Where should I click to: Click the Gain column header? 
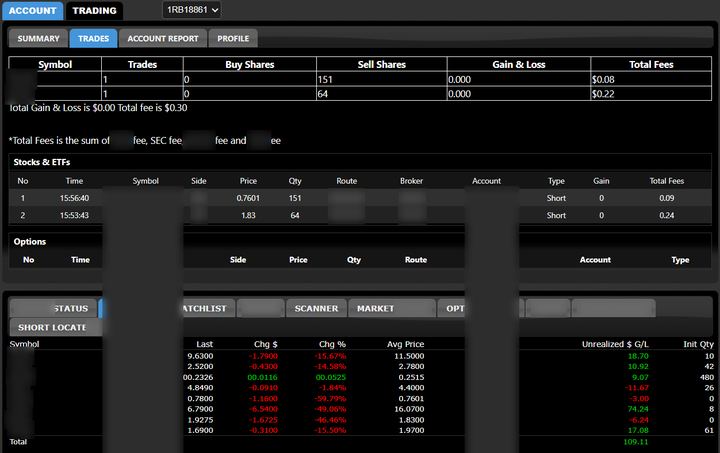coord(601,181)
